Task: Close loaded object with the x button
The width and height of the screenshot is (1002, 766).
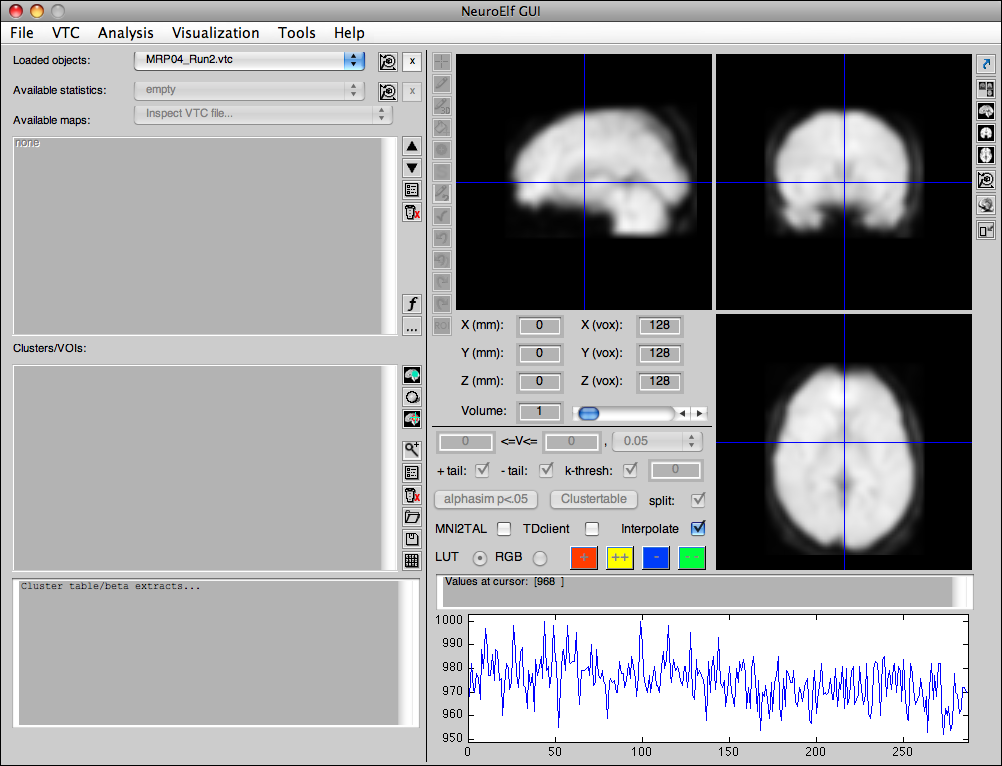Action: pyautogui.click(x=412, y=62)
